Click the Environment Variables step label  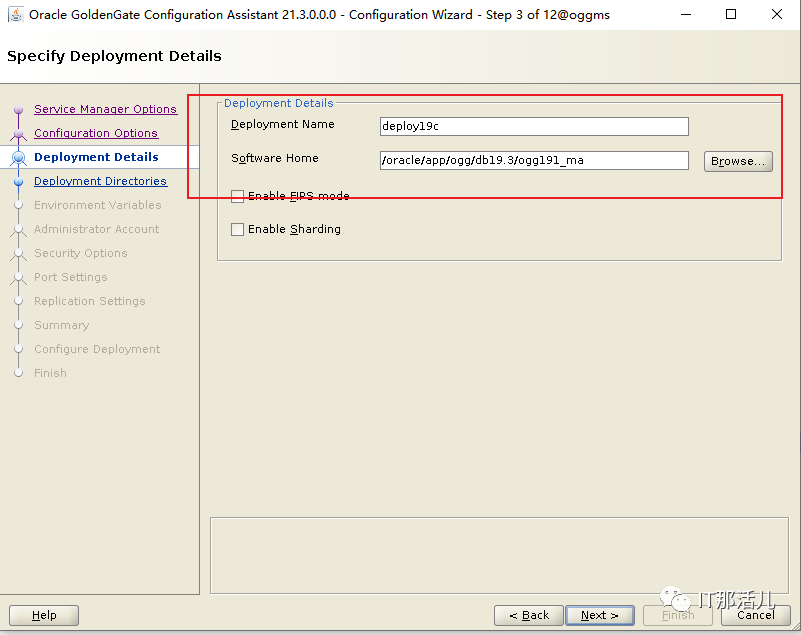pos(98,205)
